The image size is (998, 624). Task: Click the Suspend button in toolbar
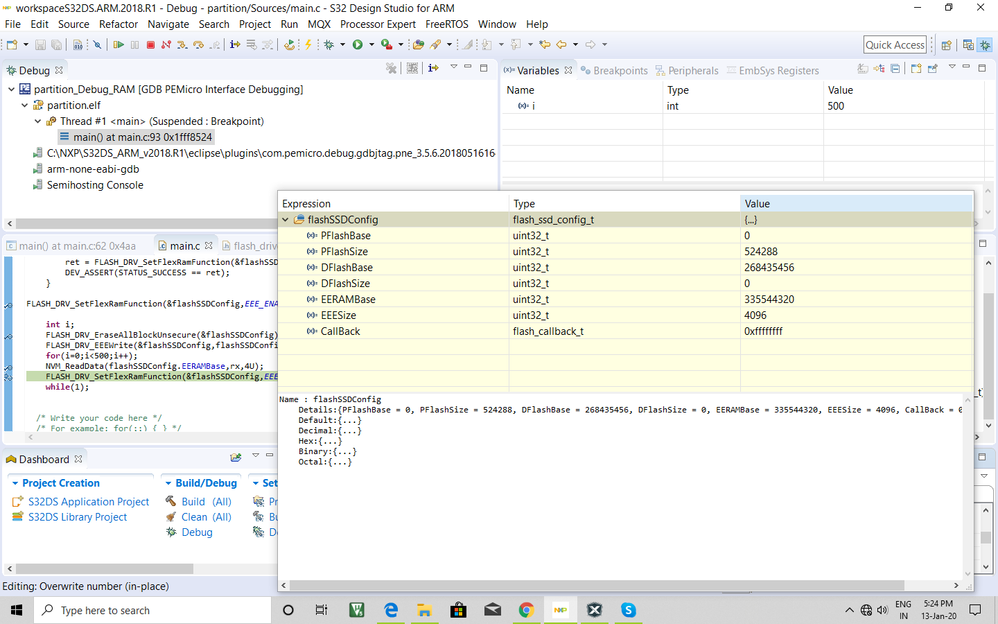coord(135,45)
